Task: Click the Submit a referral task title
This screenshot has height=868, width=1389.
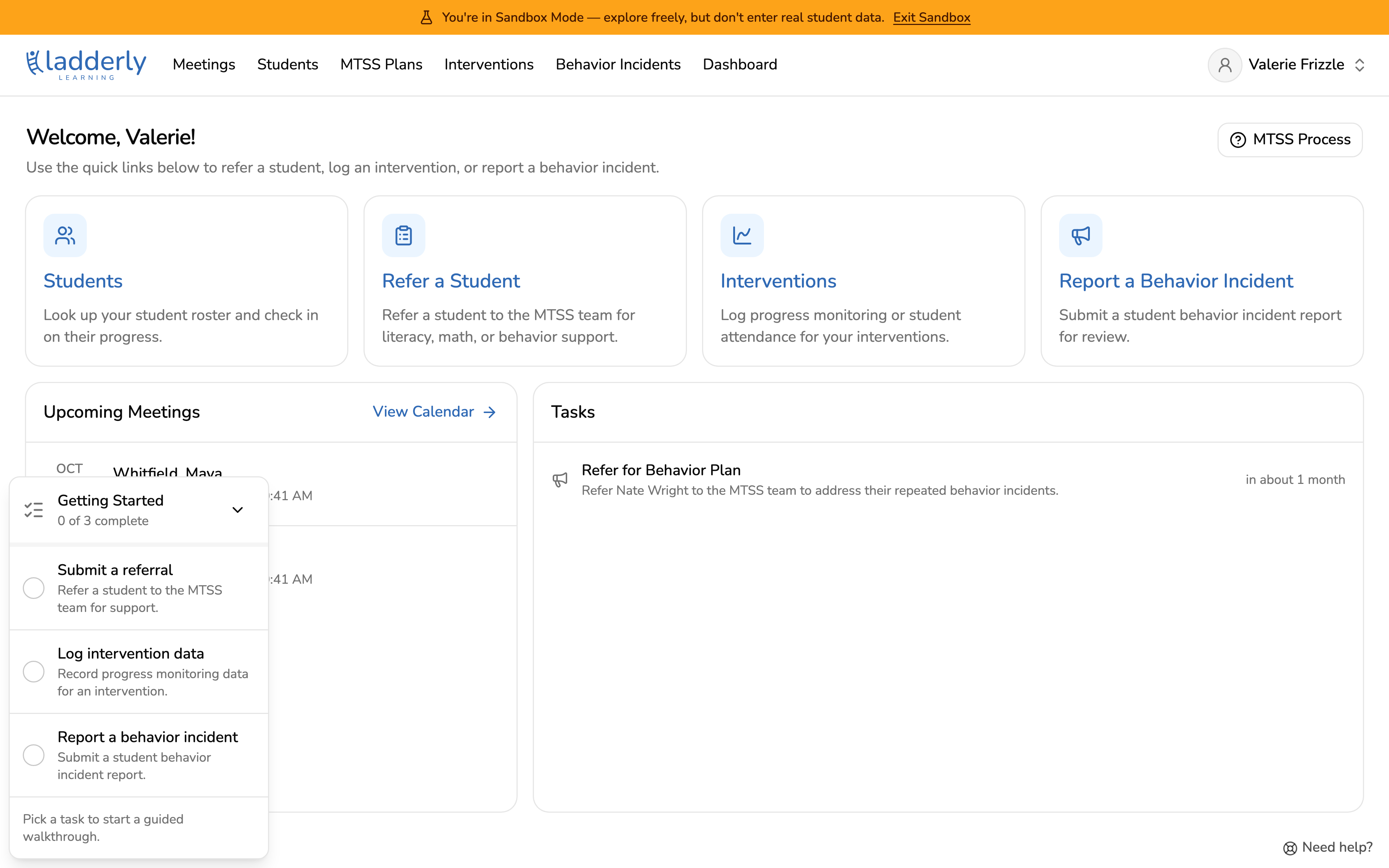Action: [x=115, y=570]
